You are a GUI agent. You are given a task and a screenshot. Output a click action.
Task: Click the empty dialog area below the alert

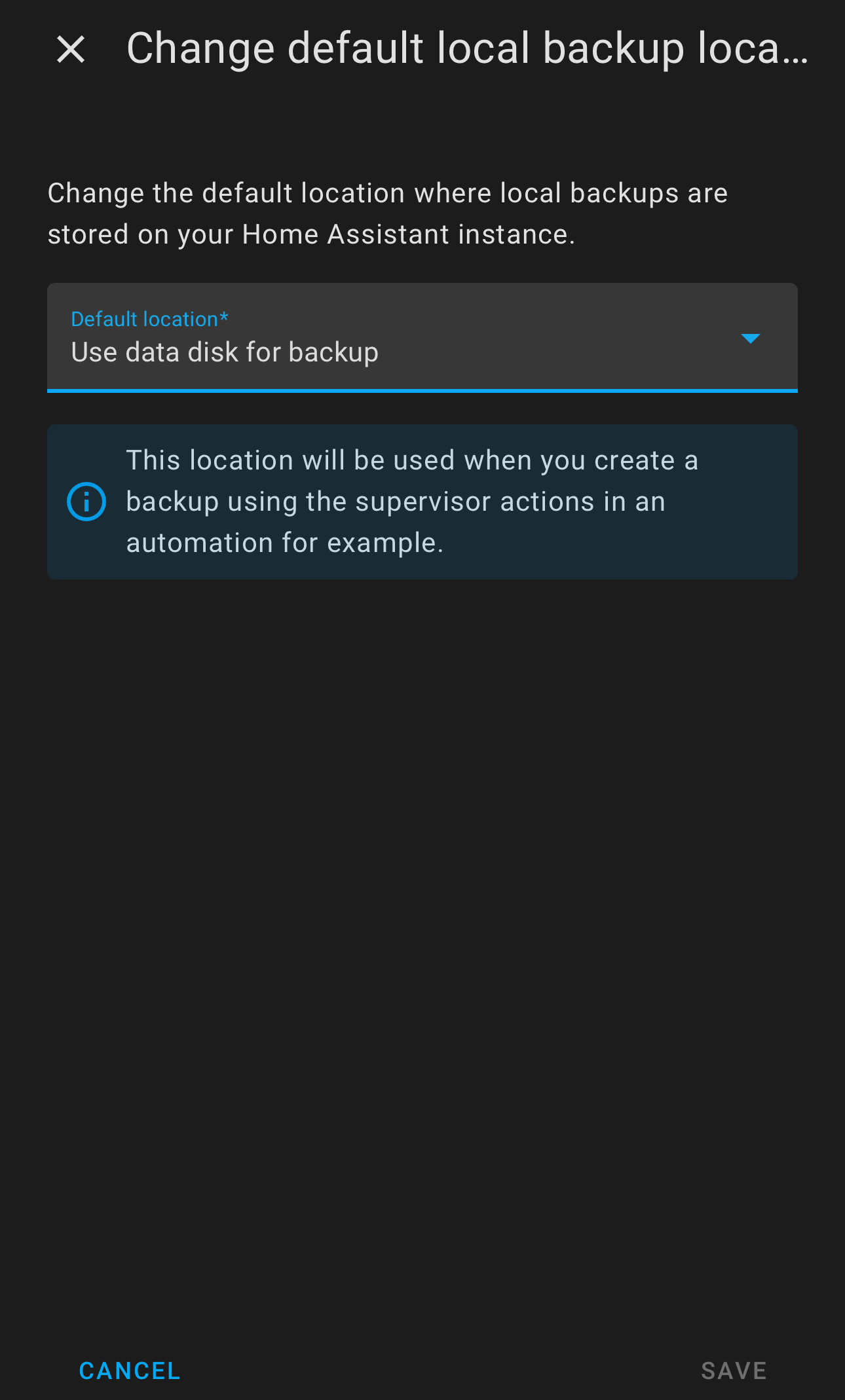coord(423,949)
